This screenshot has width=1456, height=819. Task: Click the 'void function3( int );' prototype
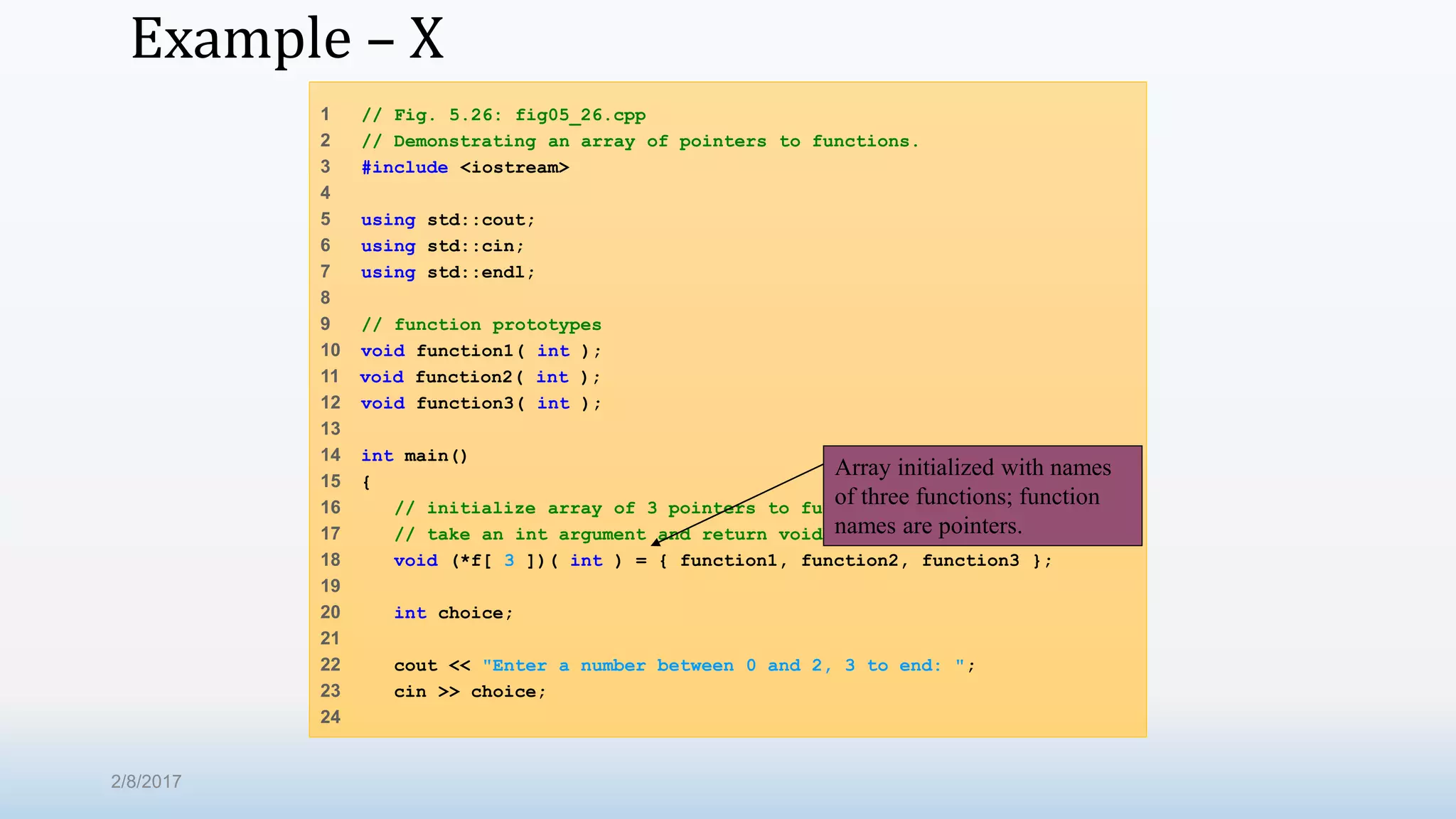481,404
